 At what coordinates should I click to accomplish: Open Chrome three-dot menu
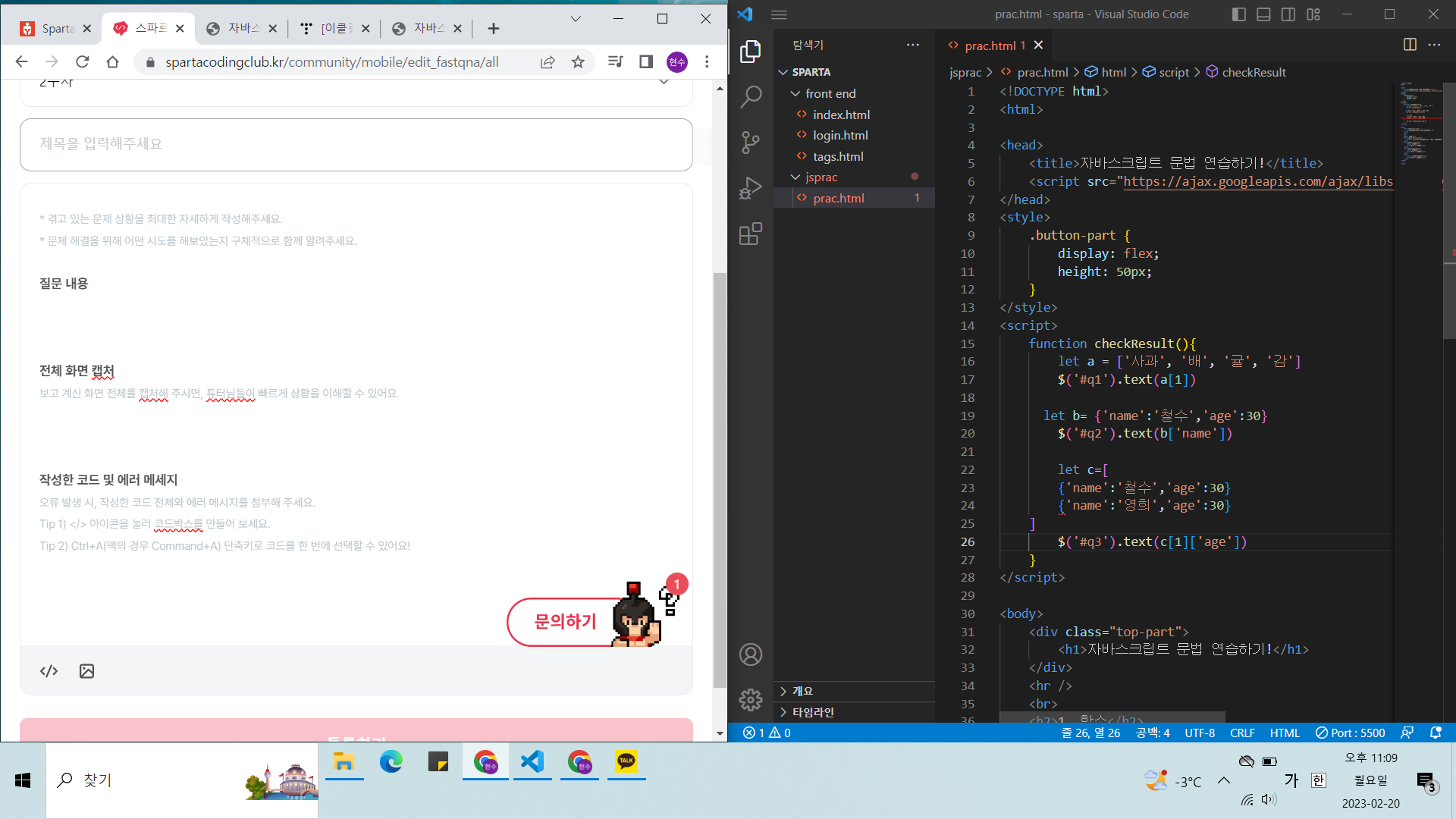(x=707, y=62)
